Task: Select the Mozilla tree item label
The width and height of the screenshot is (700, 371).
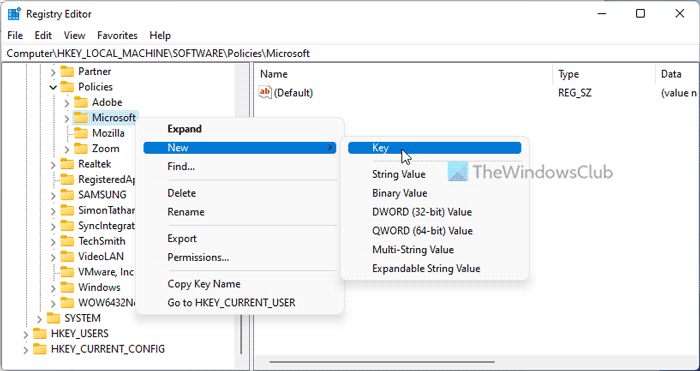Action: (108, 133)
